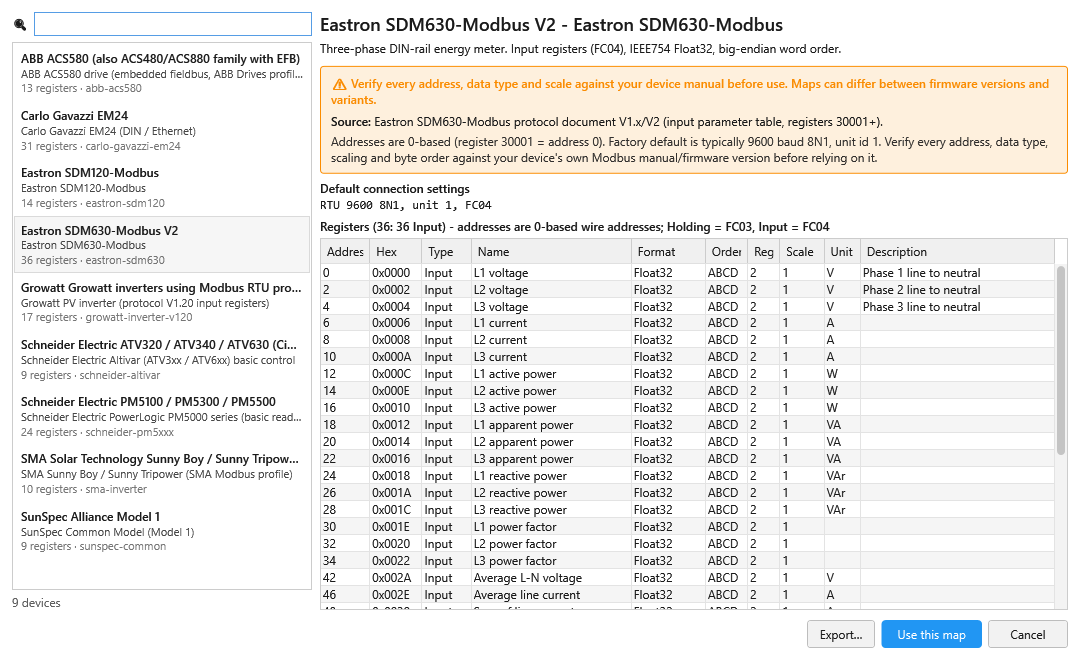Select Carlo Gavazzi EM24 device

click(x=162, y=130)
